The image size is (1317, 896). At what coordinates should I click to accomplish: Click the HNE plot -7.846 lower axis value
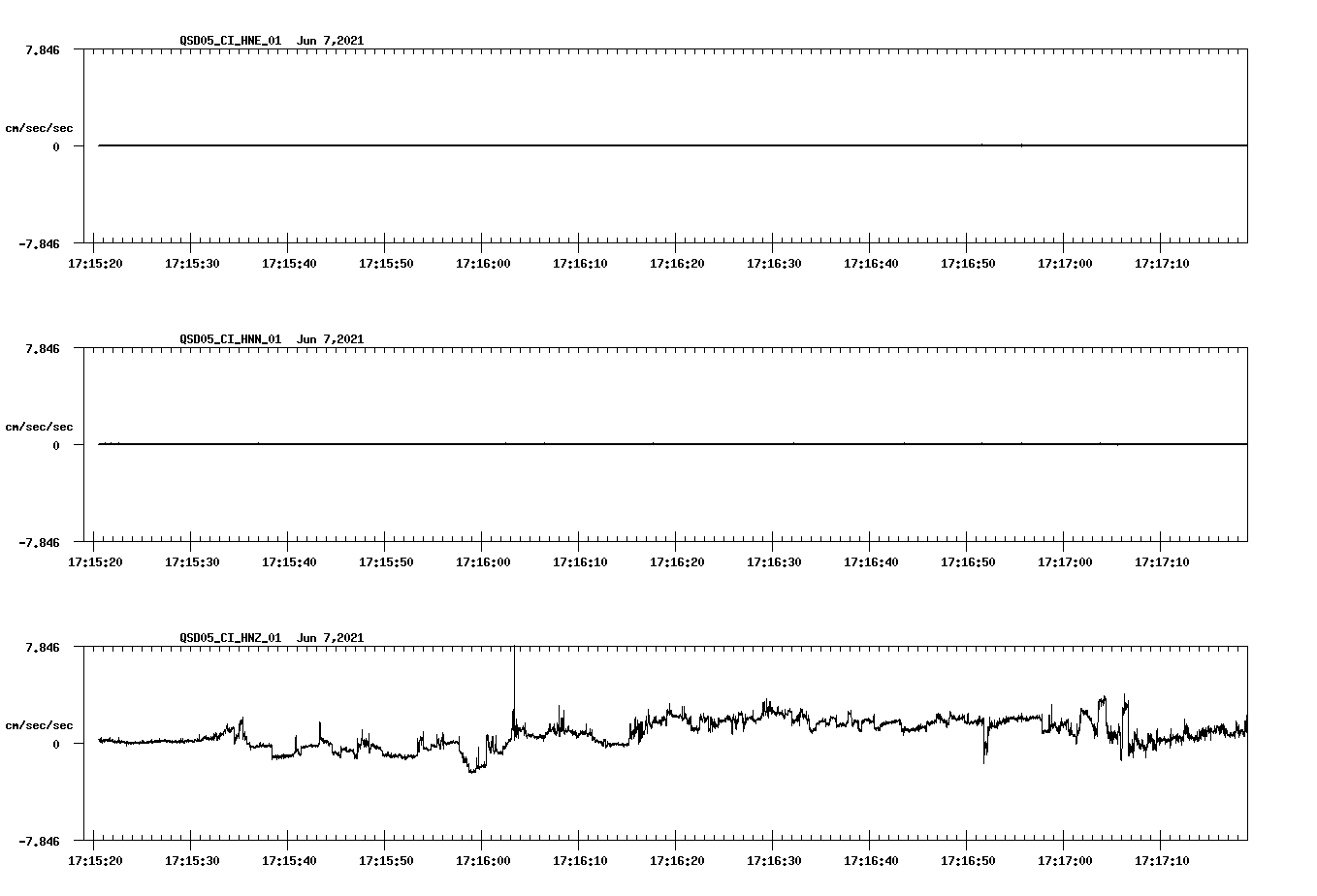click(x=39, y=243)
